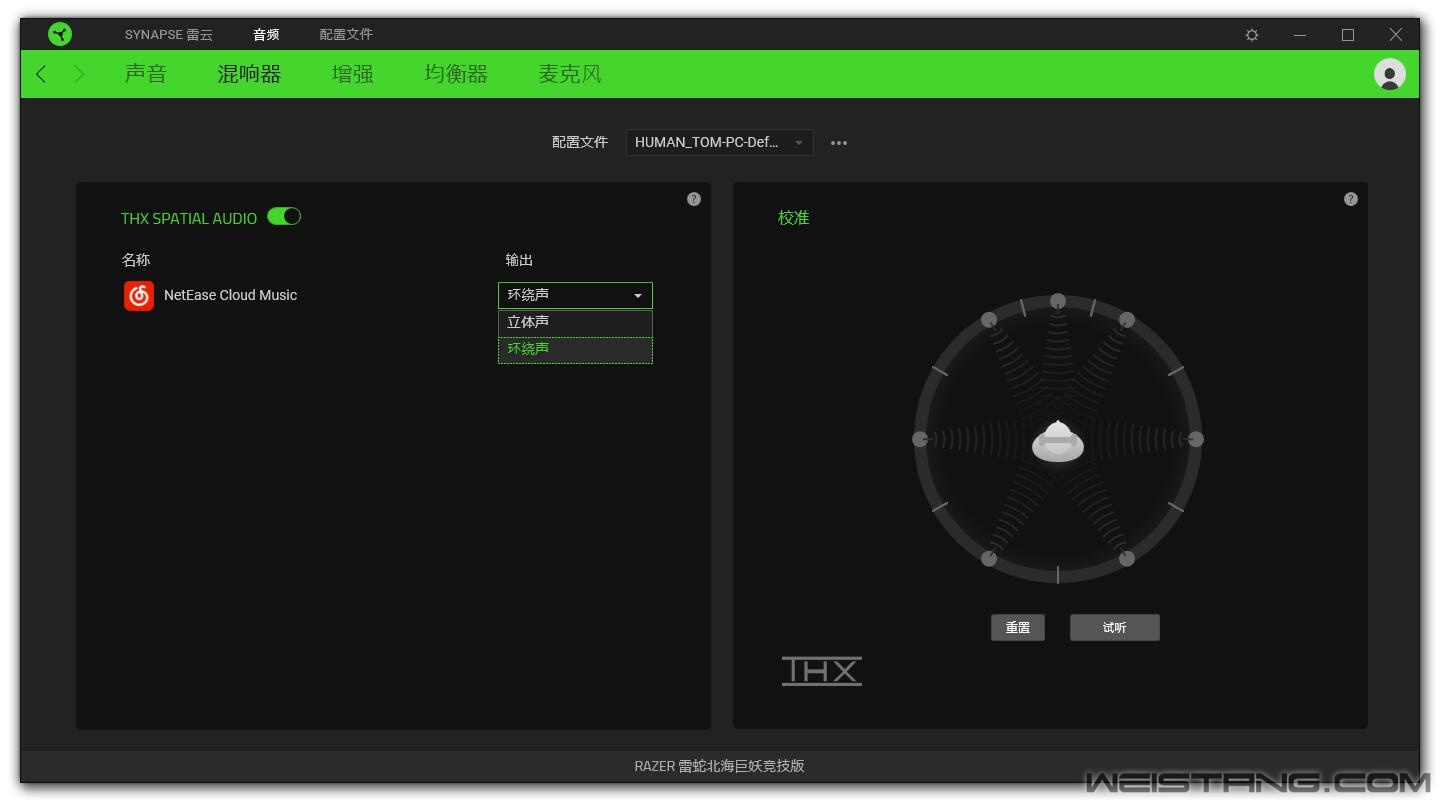This screenshot has width=1444, height=806.
Task: Collapse the NetEase output dropdown
Action: (575, 295)
